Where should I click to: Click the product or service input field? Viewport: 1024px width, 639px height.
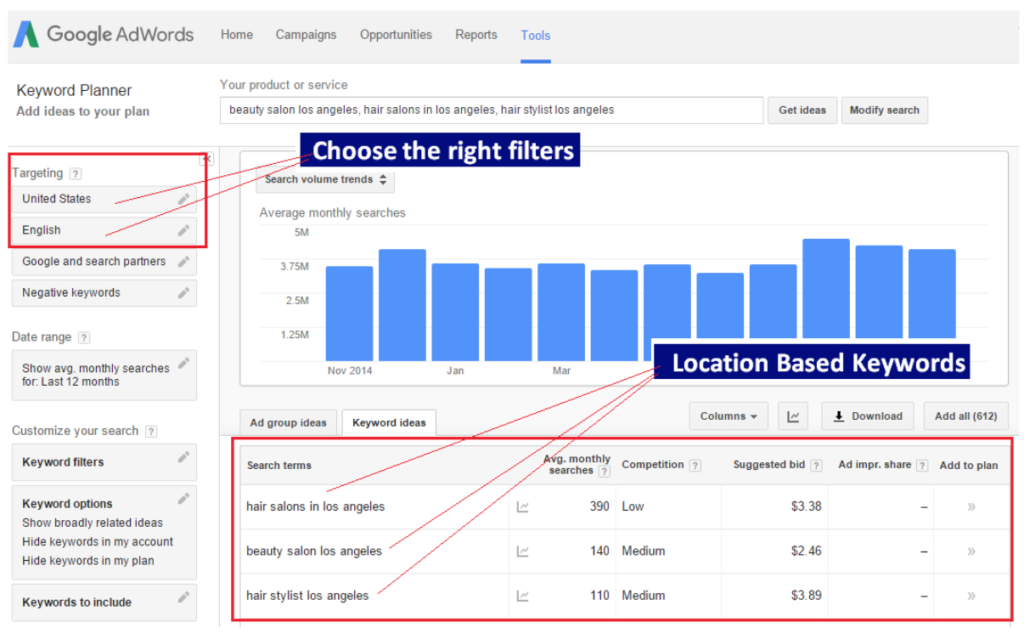pos(490,110)
